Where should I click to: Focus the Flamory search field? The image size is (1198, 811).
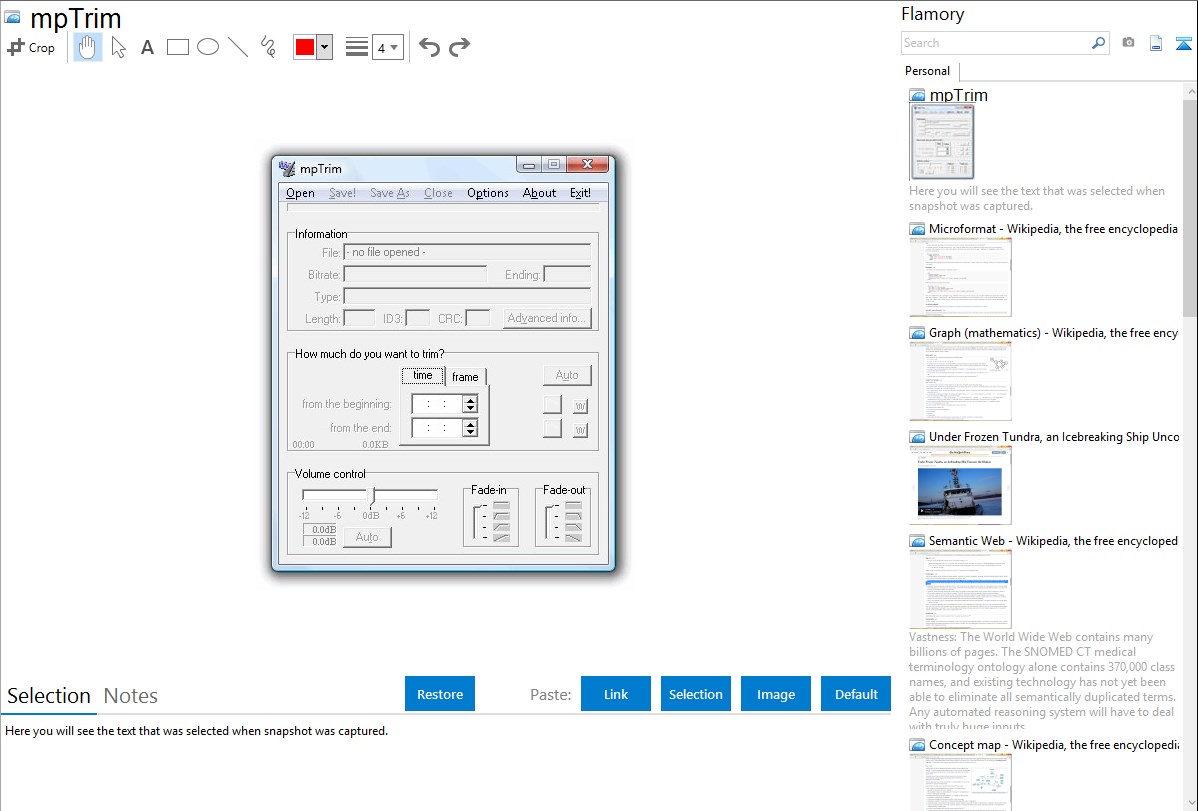point(995,43)
